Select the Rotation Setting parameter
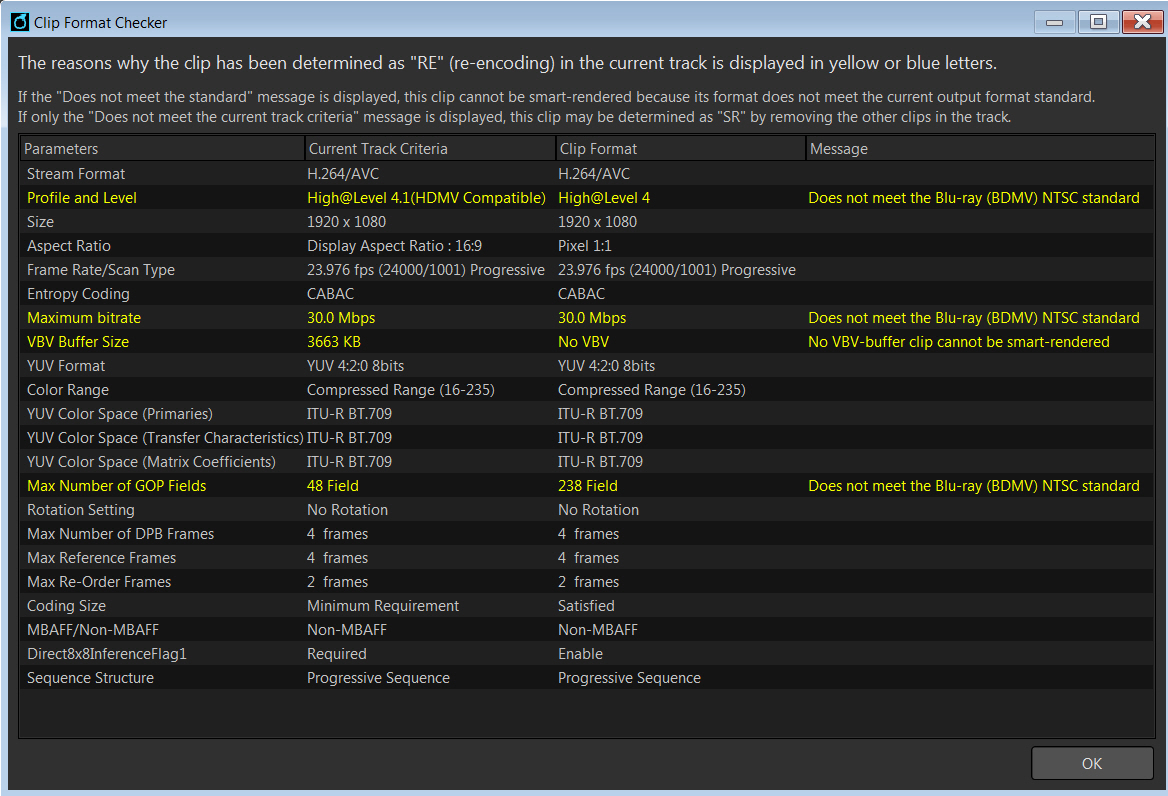1168x796 pixels. point(80,510)
